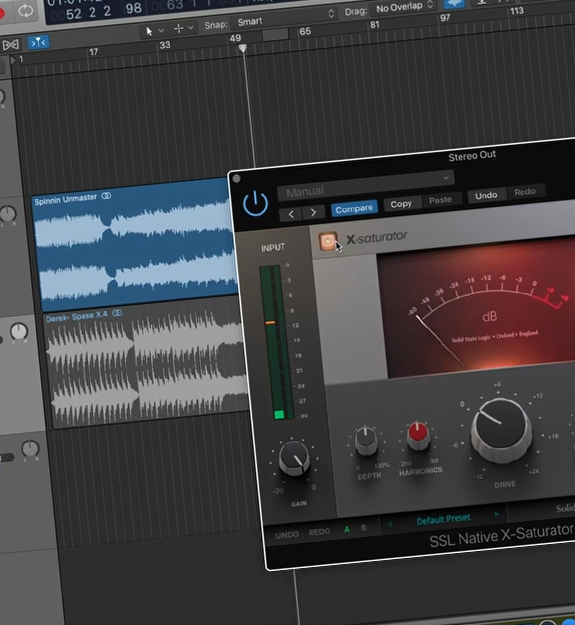The height and width of the screenshot is (625, 575).
Task: Click the large DRIVE knob
Action: click(501, 429)
